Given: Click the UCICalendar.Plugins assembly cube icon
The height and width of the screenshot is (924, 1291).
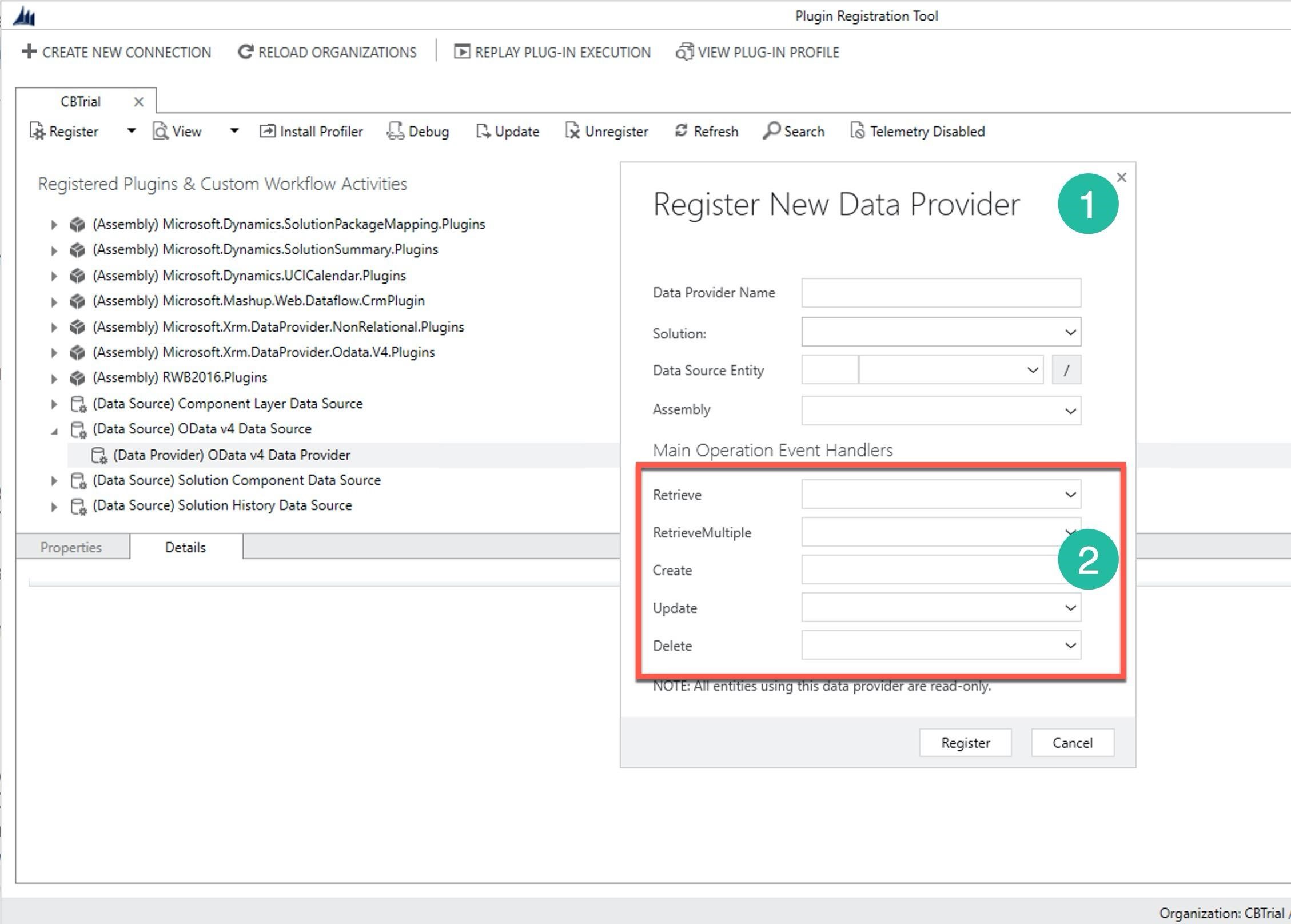Looking at the screenshot, I should (77, 276).
